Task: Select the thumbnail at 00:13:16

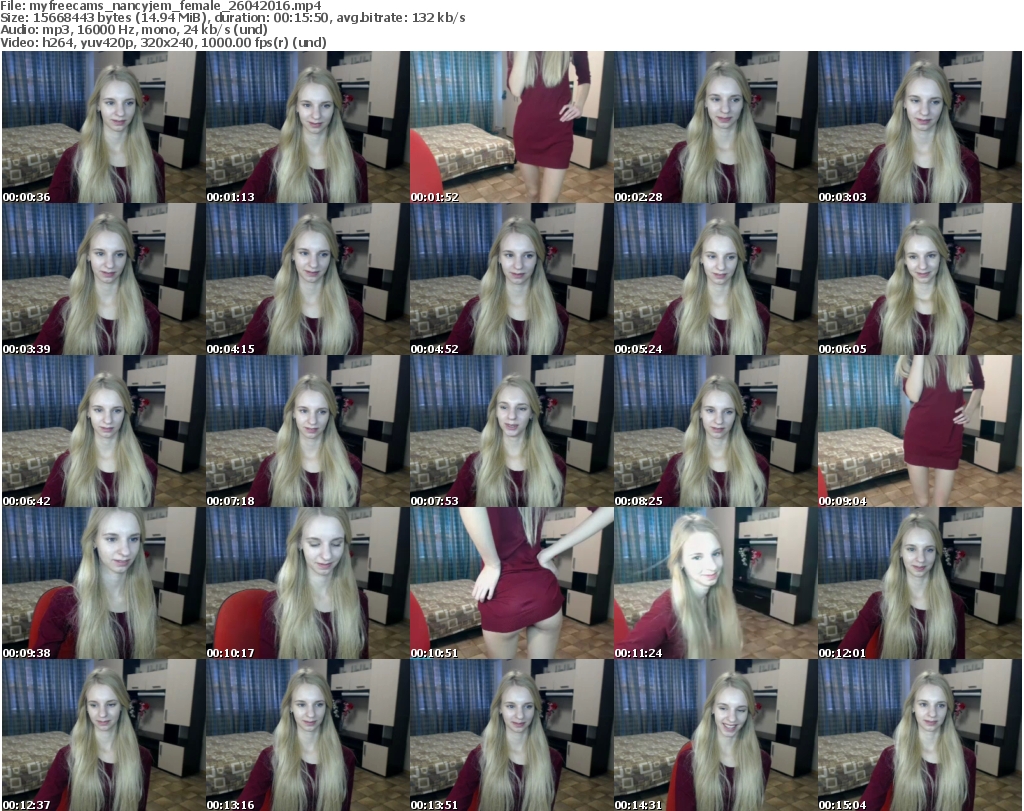Action: tap(308, 735)
